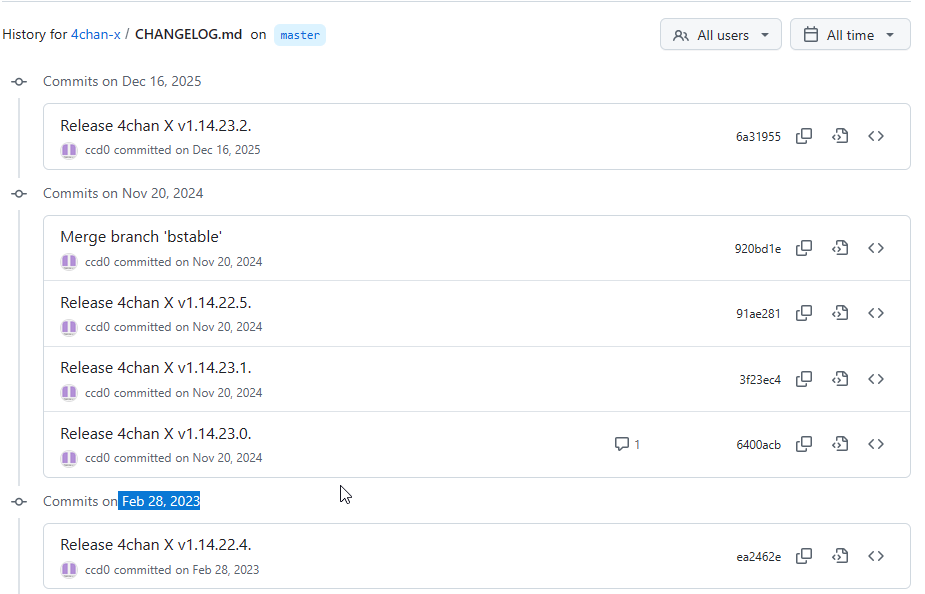Image resolution: width=925 pixels, height=594 pixels.
Task: Open commit Merge branch 'bstable'
Action: pos(141,237)
